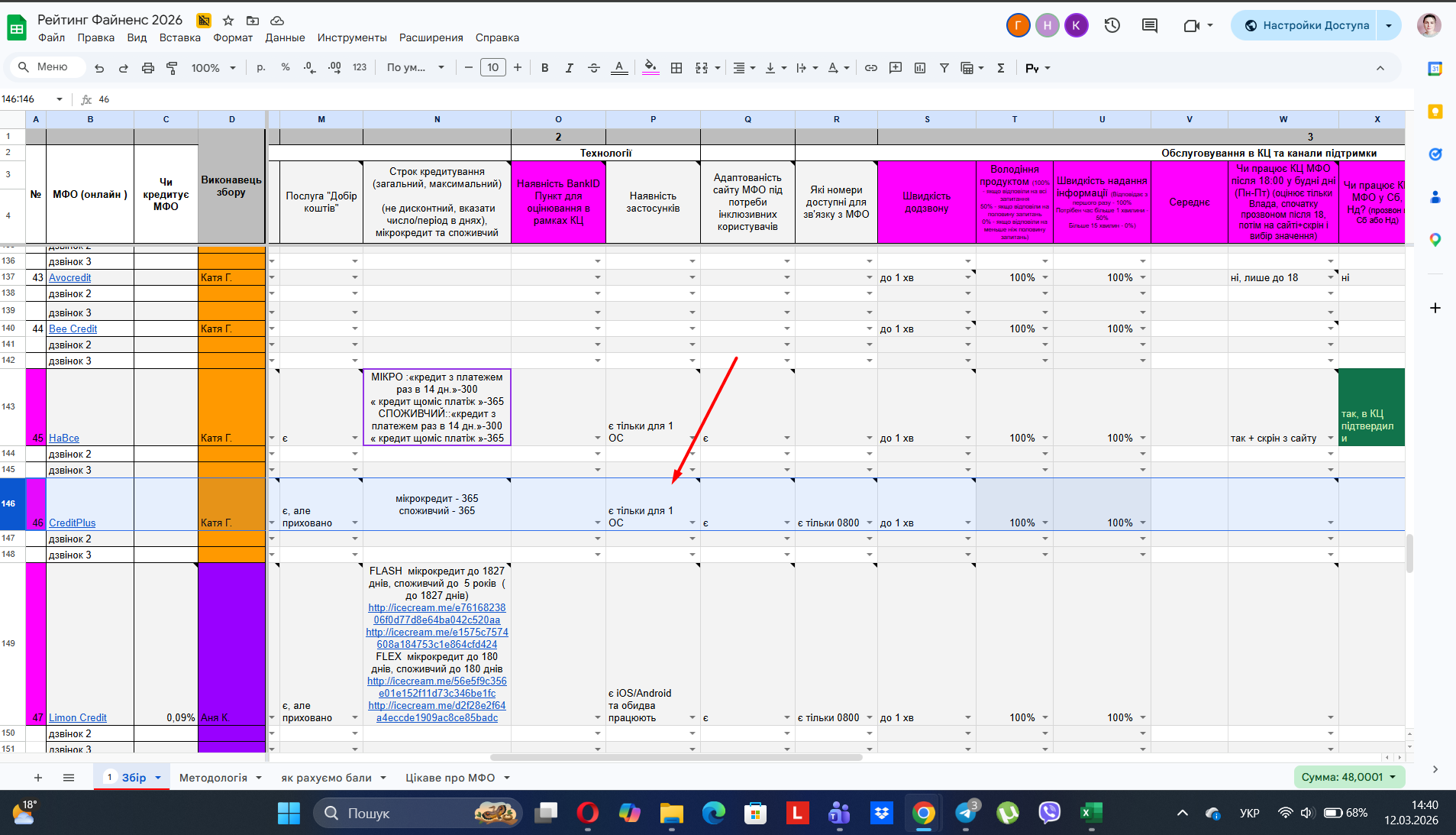Click the Insert link icon
1456x835 pixels.
tap(871, 68)
